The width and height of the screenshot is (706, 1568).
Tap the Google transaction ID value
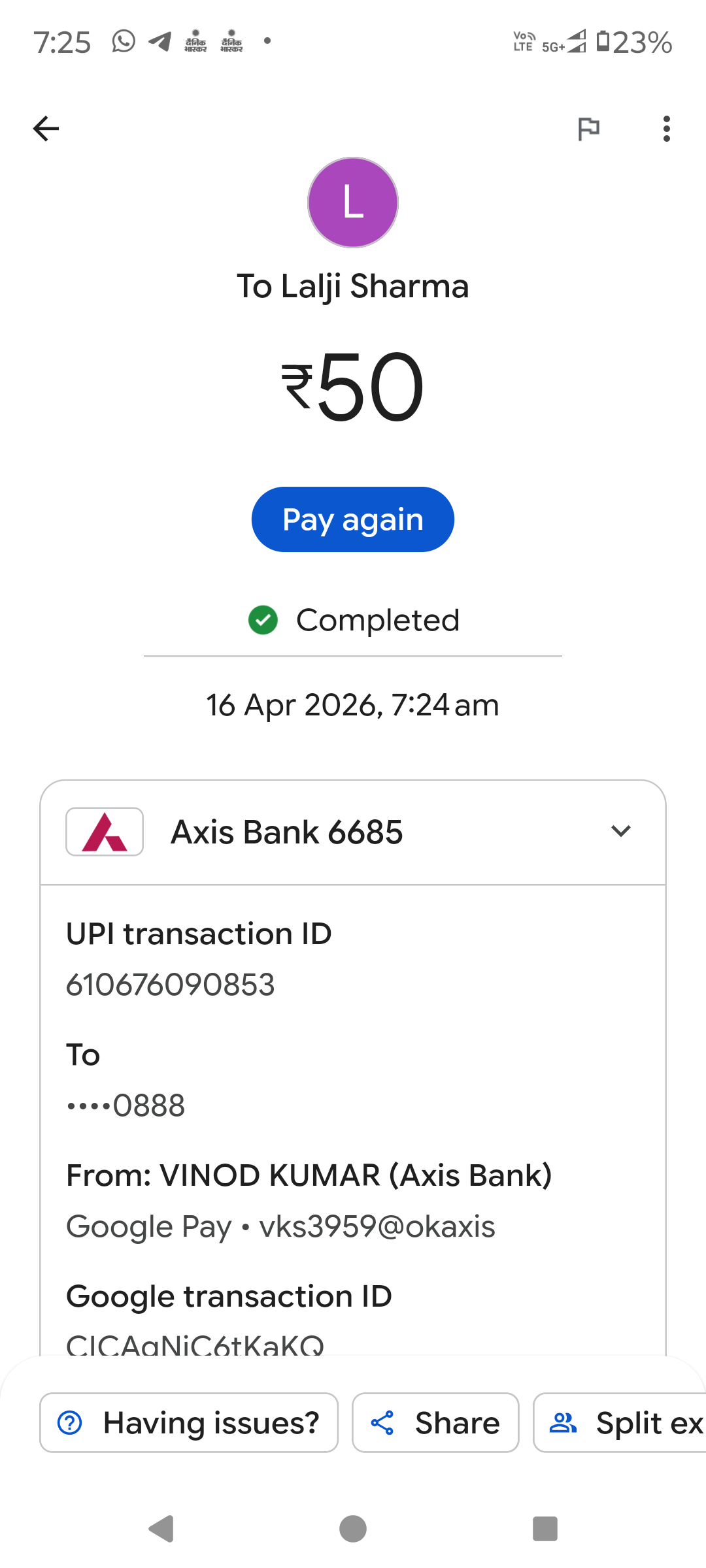(195, 1343)
